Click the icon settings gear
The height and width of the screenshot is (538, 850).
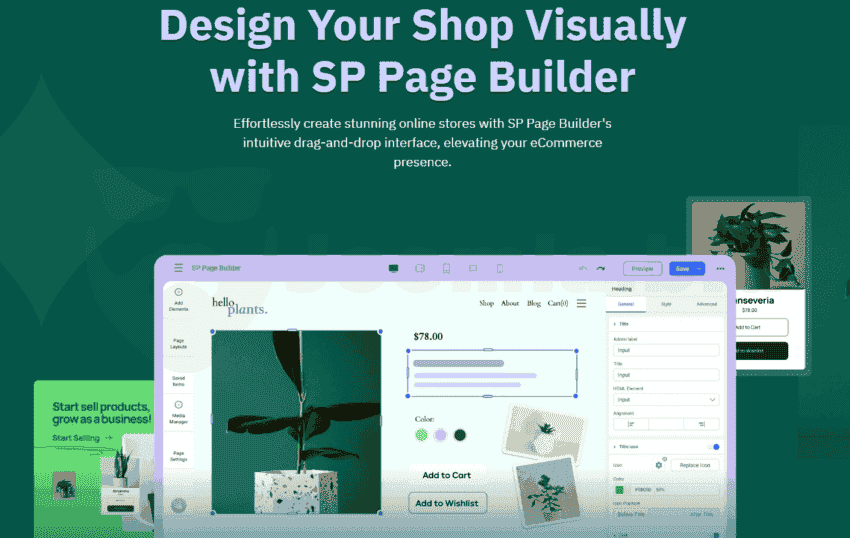(x=659, y=465)
